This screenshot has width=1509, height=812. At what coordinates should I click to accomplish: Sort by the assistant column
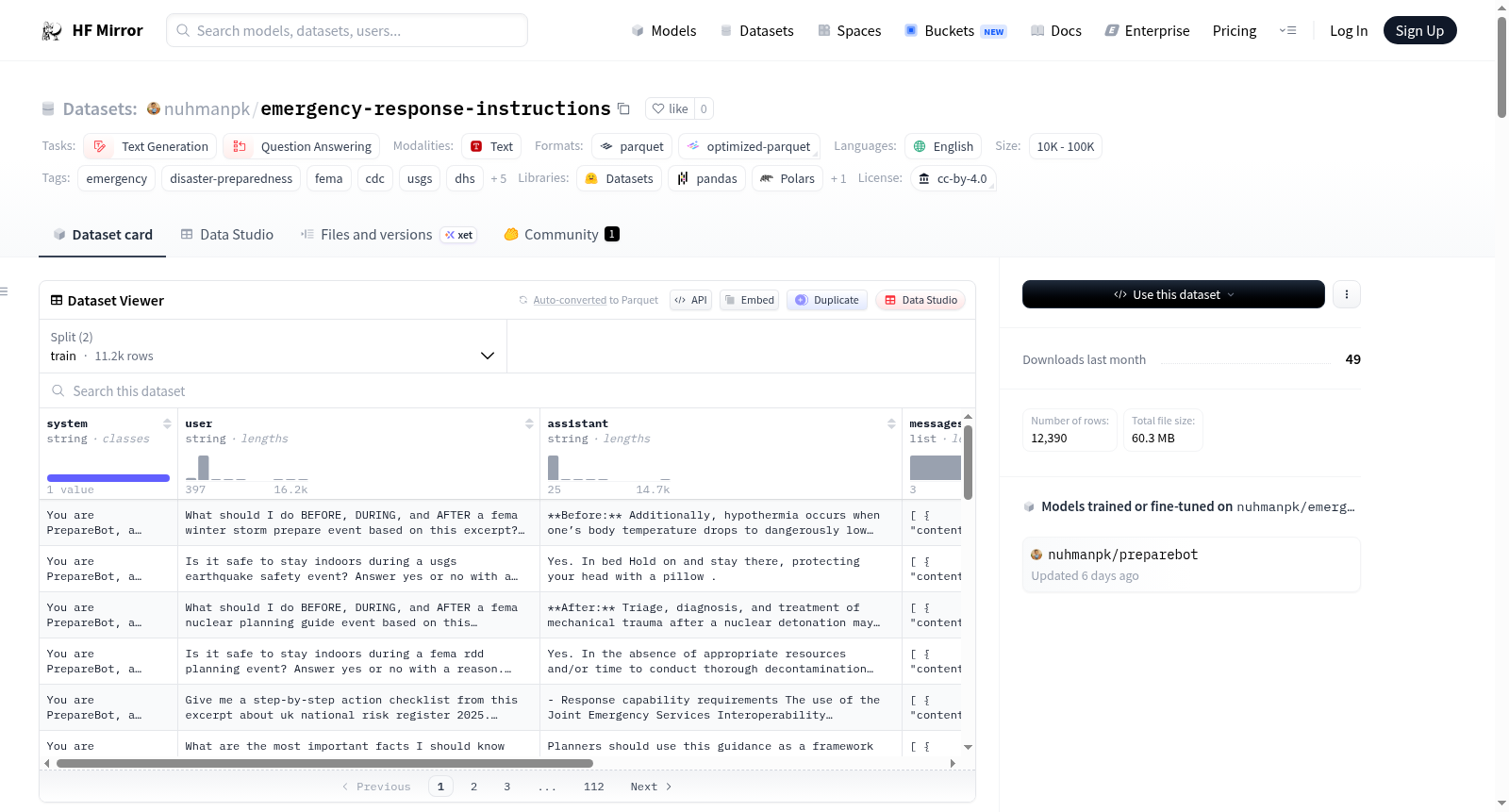891,423
